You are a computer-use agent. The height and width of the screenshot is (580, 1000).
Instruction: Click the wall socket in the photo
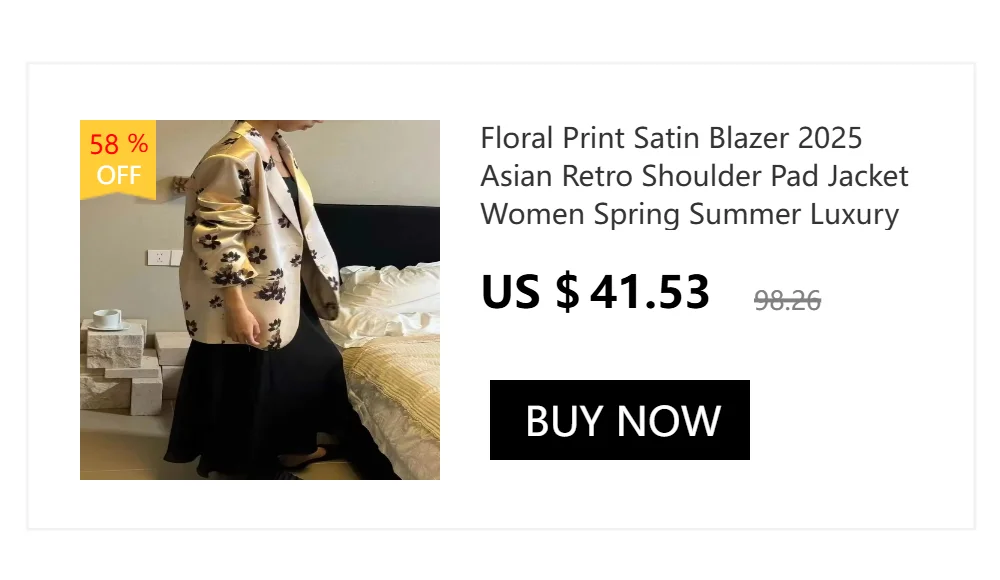pos(159,257)
